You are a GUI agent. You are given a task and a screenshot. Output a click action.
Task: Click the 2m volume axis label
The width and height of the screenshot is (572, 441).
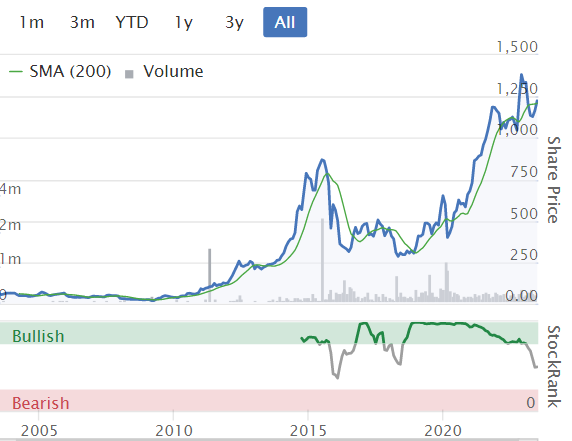coord(10,225)
